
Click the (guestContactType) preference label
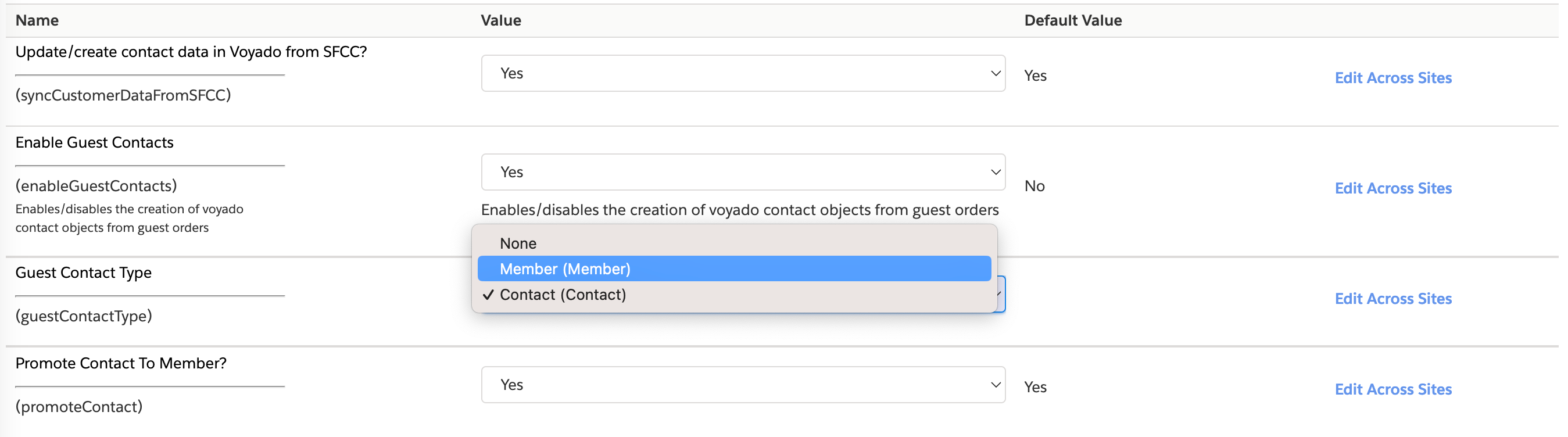[x=84, y=316]
